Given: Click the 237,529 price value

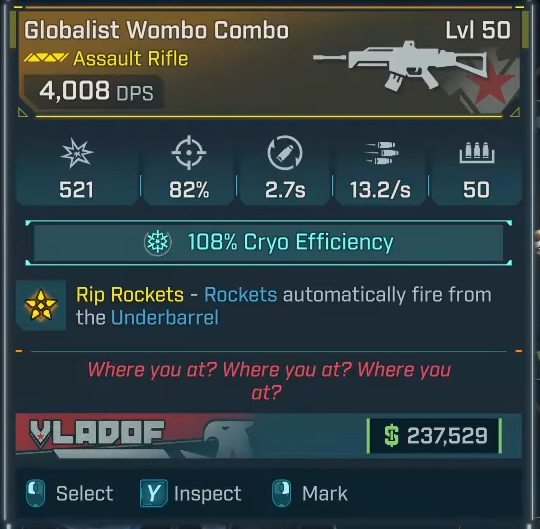Looking at the screenshot, I should click(x=447, y=436).
